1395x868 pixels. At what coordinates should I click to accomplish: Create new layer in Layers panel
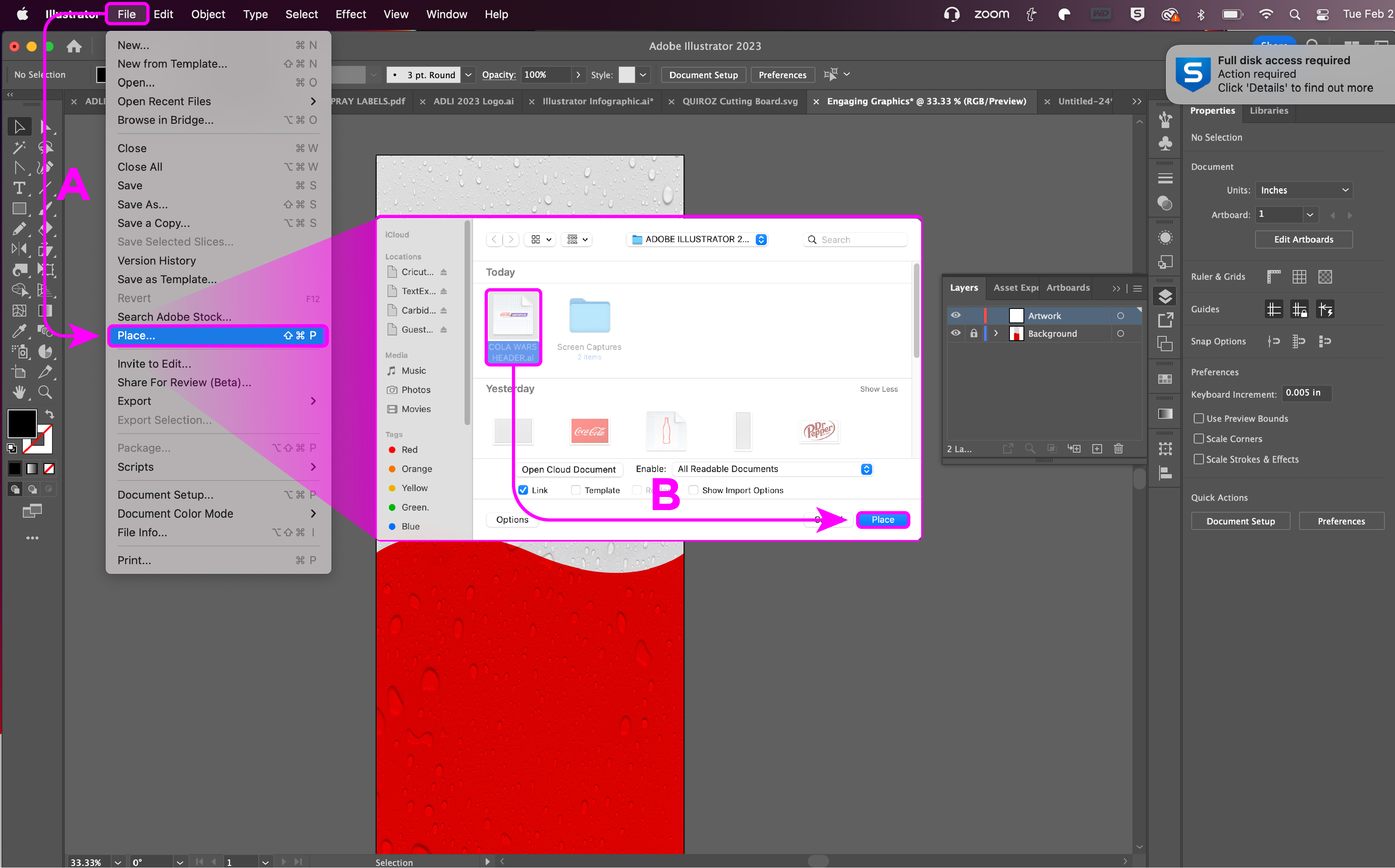(1097, 448)
